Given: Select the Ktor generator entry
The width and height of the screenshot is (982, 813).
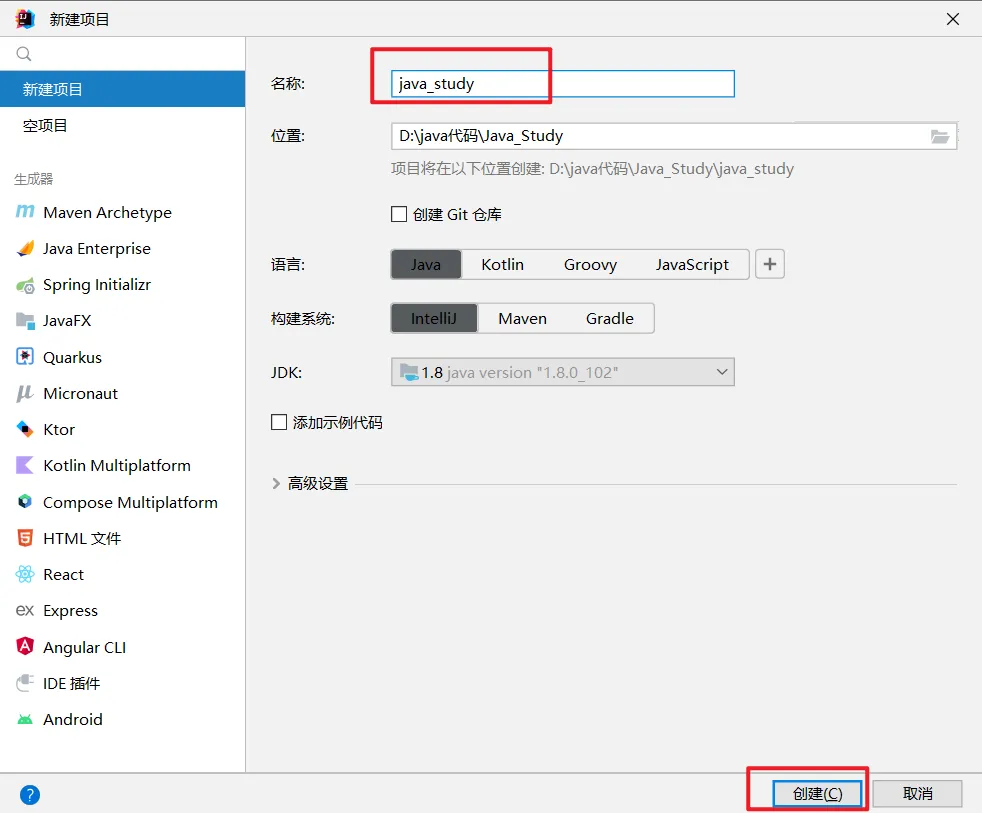Looking at the screenshot, I should point(123,429).
